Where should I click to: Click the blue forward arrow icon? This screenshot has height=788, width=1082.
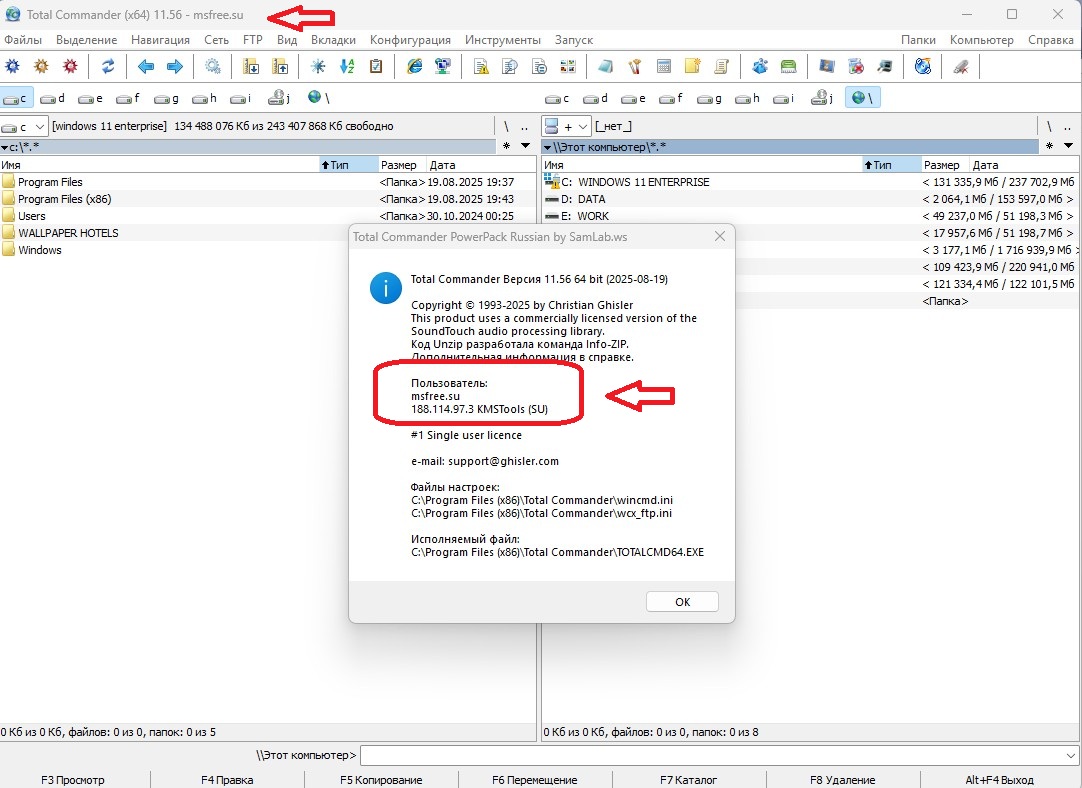tap(174, 66)
